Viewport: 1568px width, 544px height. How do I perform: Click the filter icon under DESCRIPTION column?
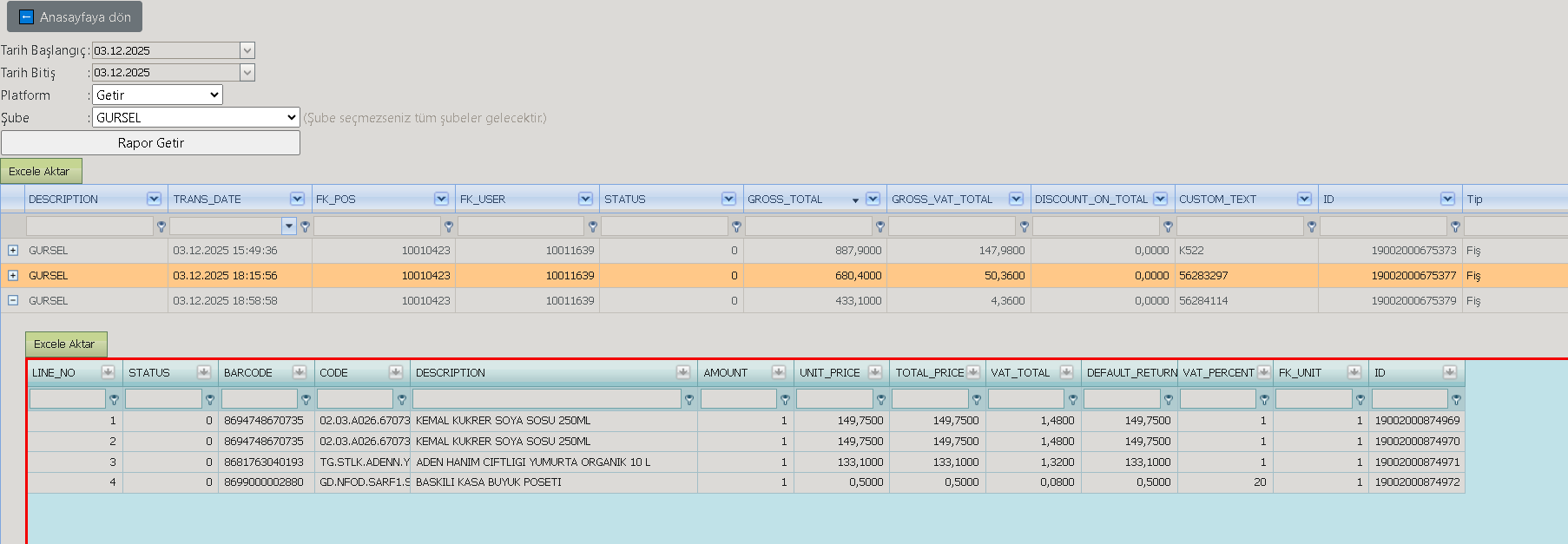[x=161, y=226]
